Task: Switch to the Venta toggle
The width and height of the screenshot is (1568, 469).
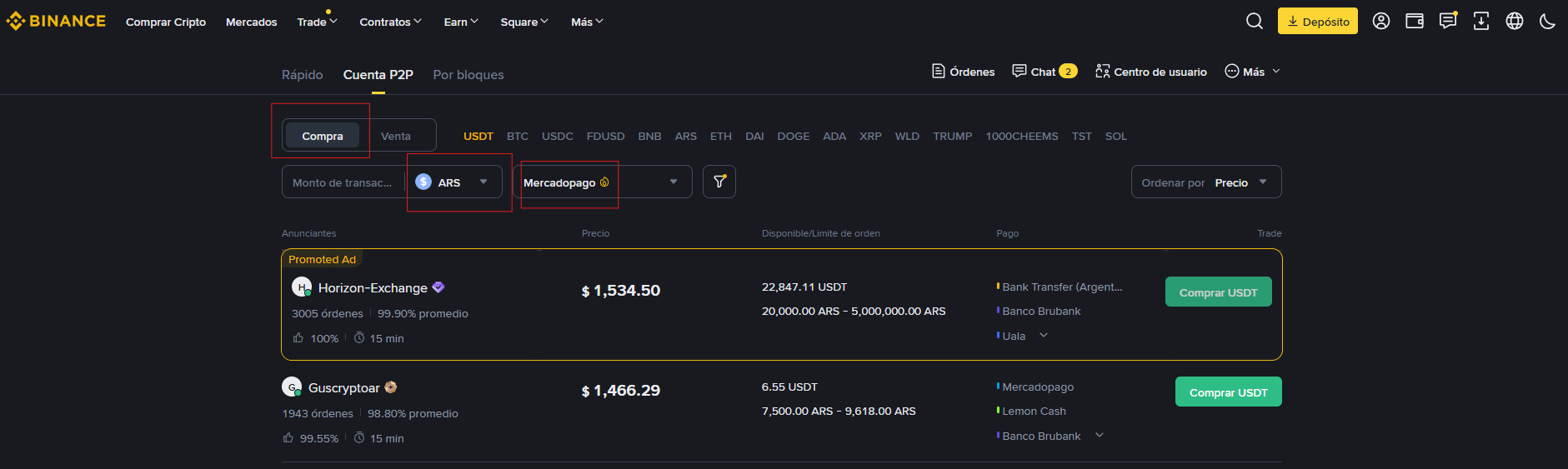Action: [x=396, y=136]
